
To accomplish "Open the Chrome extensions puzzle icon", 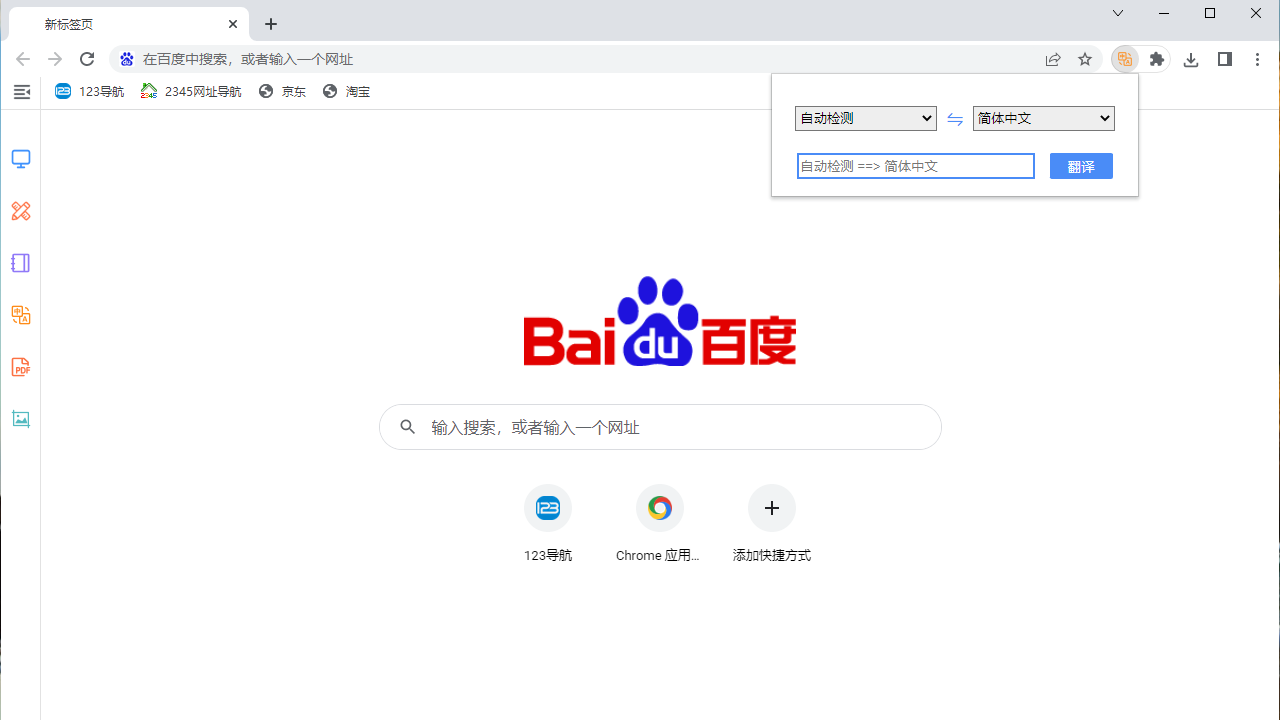I will click(x=1157, y=59).
